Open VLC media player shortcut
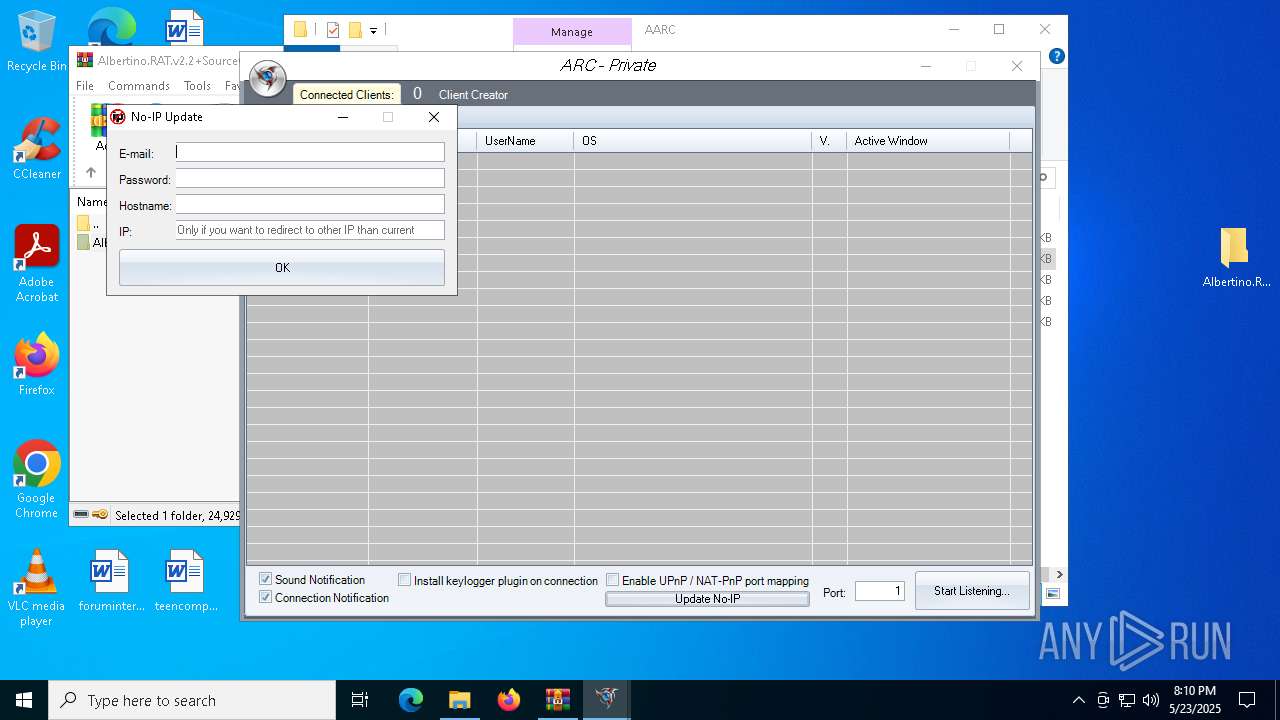Screen dimensions: 1280x720 (x=37, y=588)
